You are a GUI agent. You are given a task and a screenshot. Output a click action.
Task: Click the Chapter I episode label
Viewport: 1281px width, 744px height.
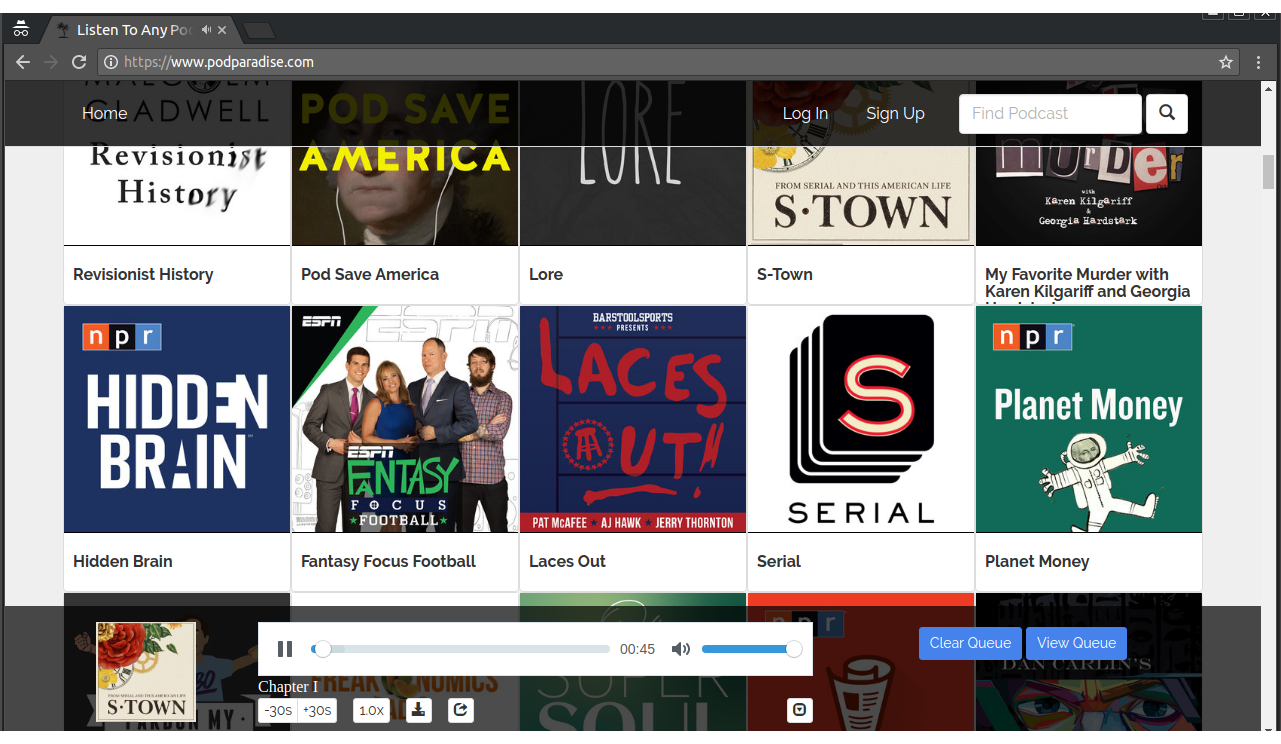tap(288, 686)
